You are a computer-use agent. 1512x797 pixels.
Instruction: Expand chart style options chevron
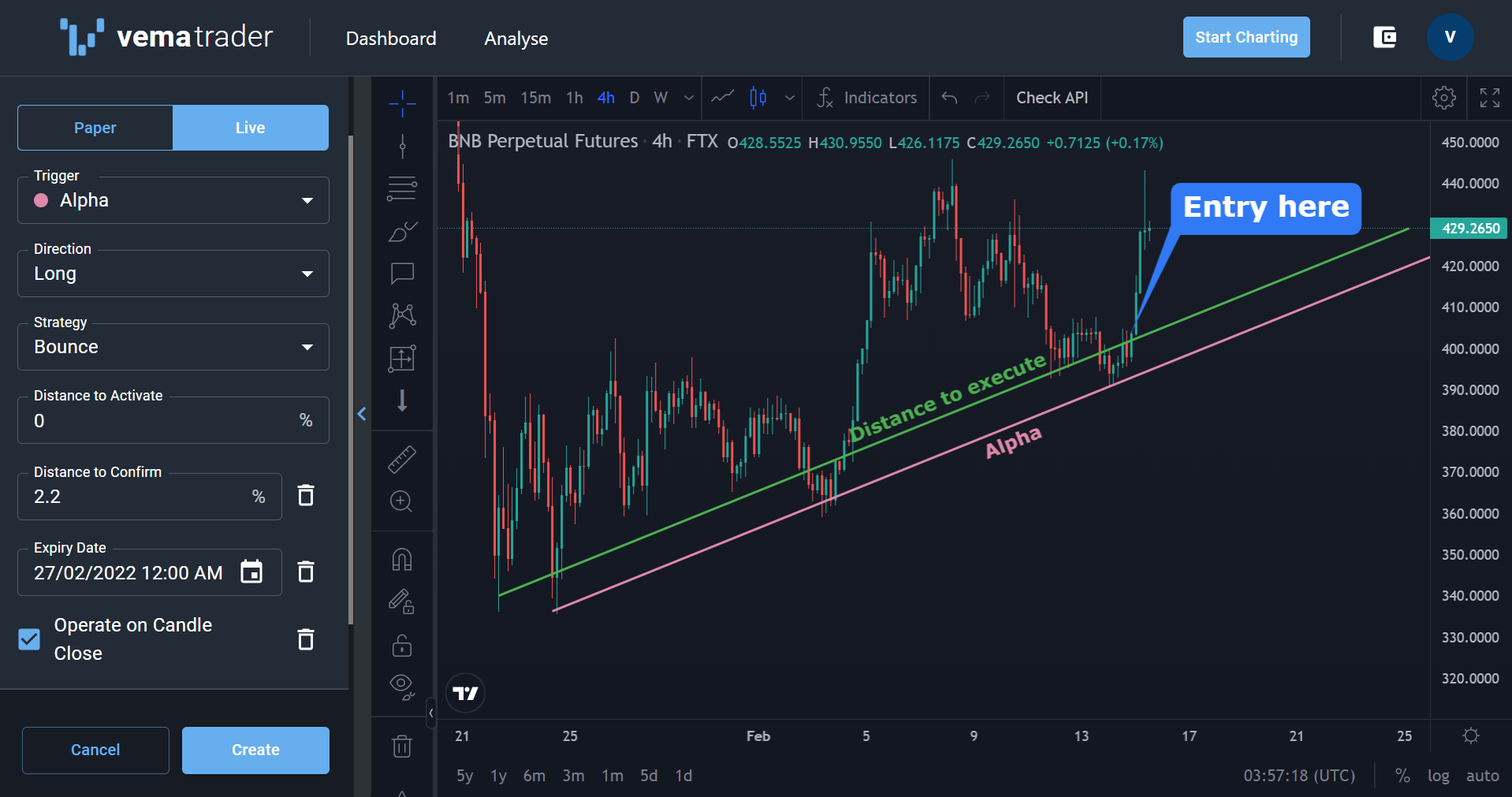789,98
